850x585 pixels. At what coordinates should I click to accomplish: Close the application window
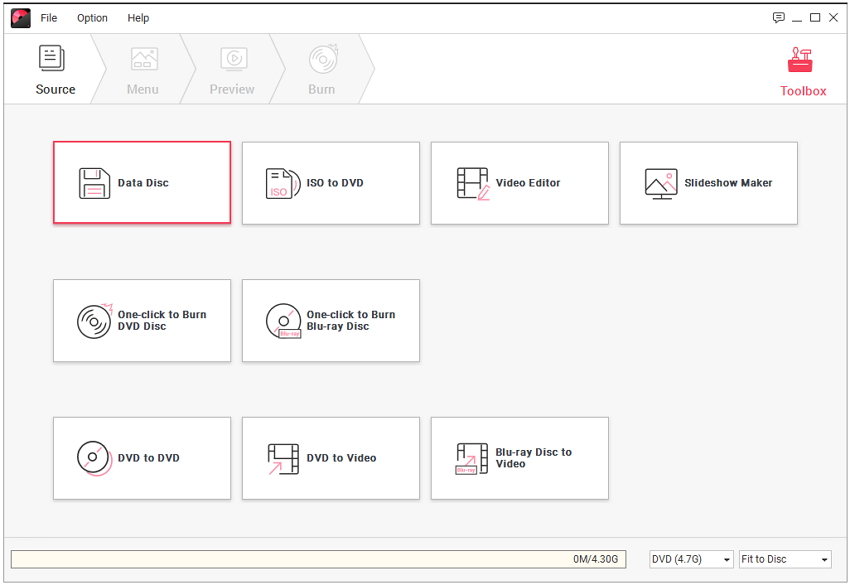point(833,18)
